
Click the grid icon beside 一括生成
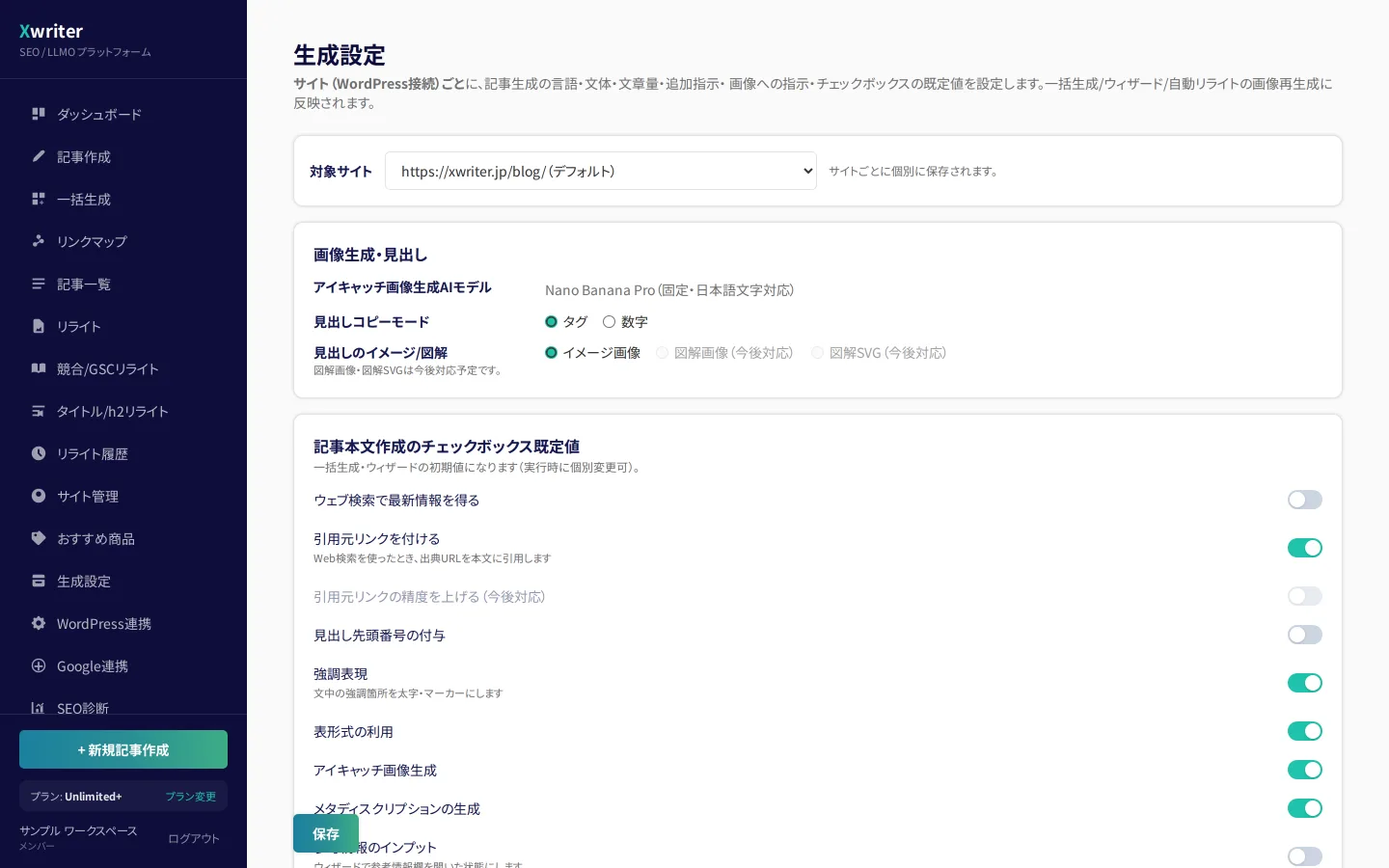(39, 199)
